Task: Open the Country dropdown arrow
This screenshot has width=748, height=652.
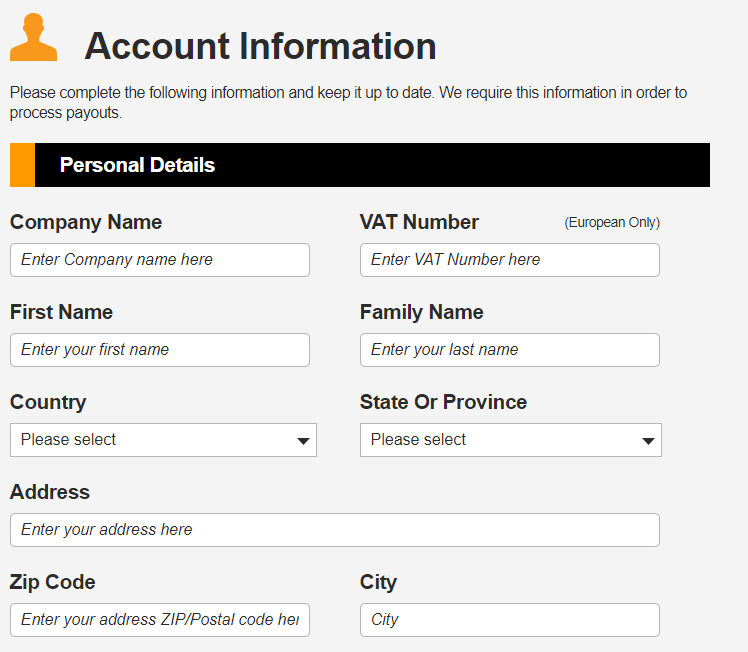Action: [x=303, y=441]
